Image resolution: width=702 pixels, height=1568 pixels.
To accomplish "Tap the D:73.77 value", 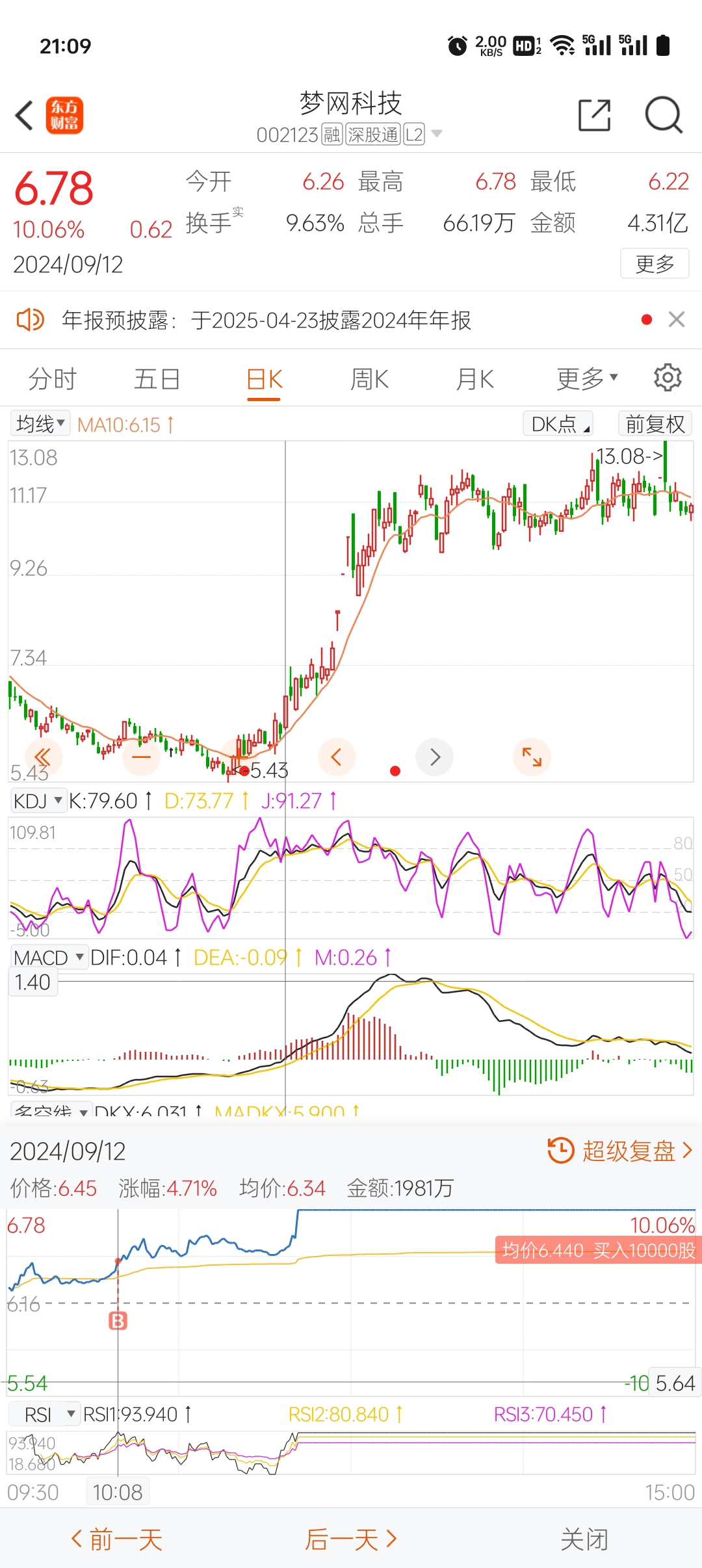I will pyautogui.click(x=206, y=801).
